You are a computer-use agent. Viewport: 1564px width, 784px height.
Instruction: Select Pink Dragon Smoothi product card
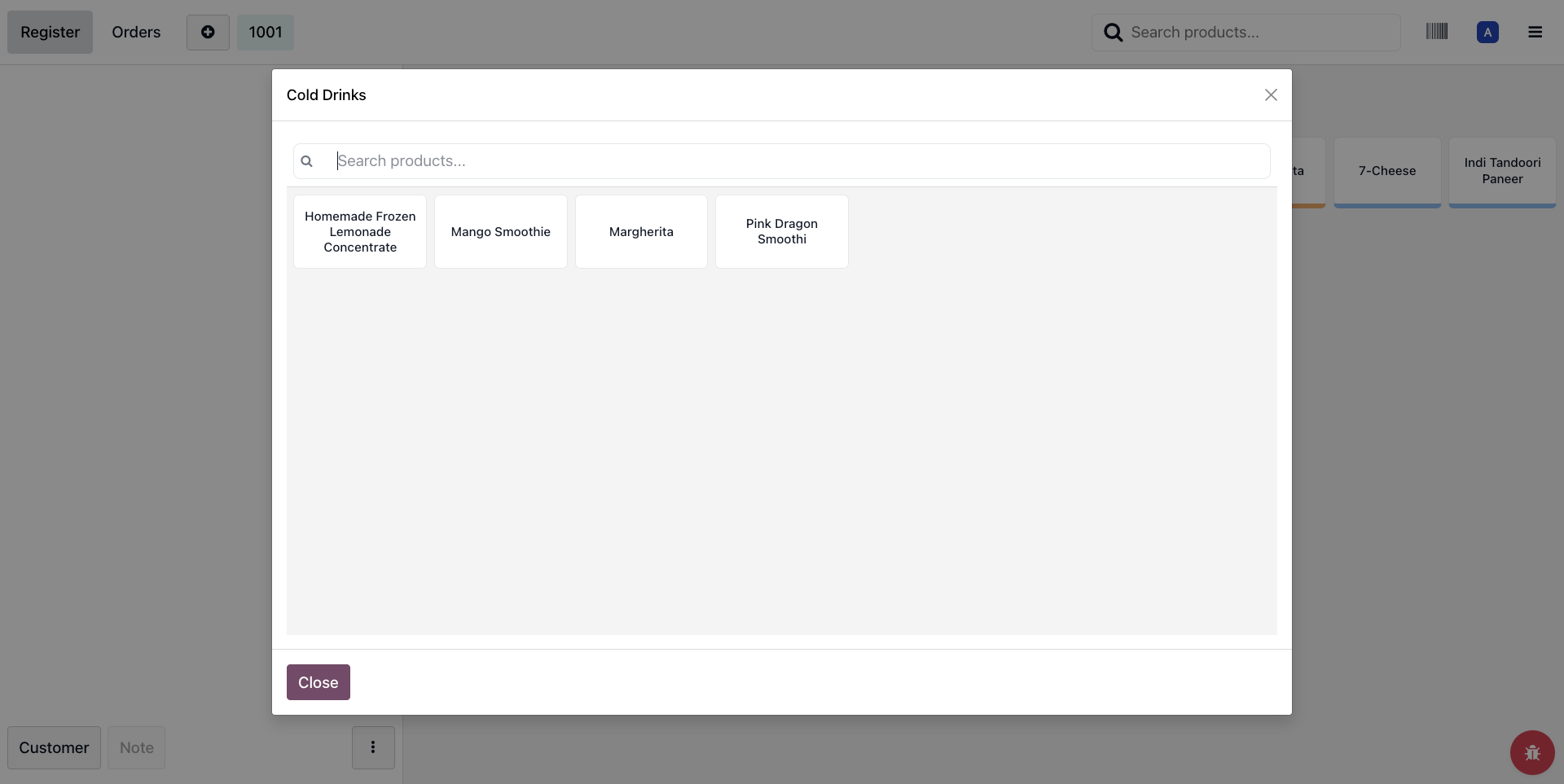(782, 232)
